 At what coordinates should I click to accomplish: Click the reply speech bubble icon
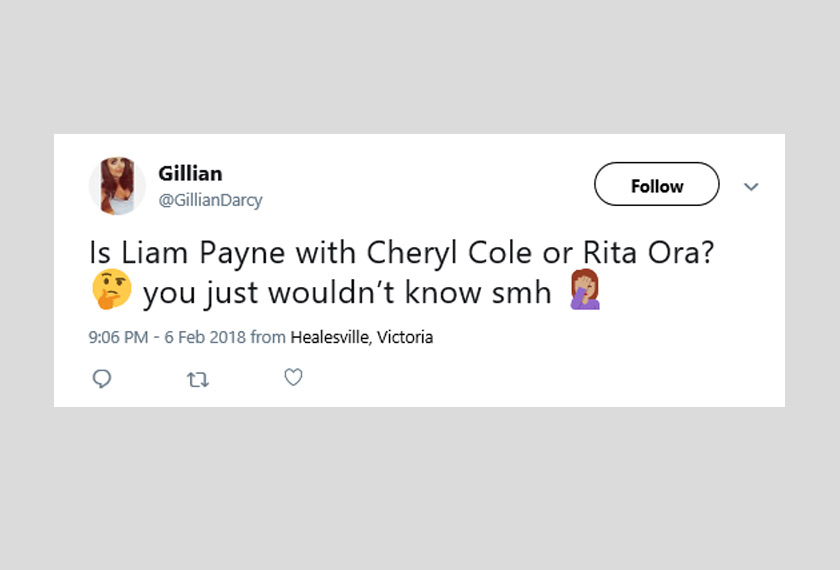(x=101, y=378)
